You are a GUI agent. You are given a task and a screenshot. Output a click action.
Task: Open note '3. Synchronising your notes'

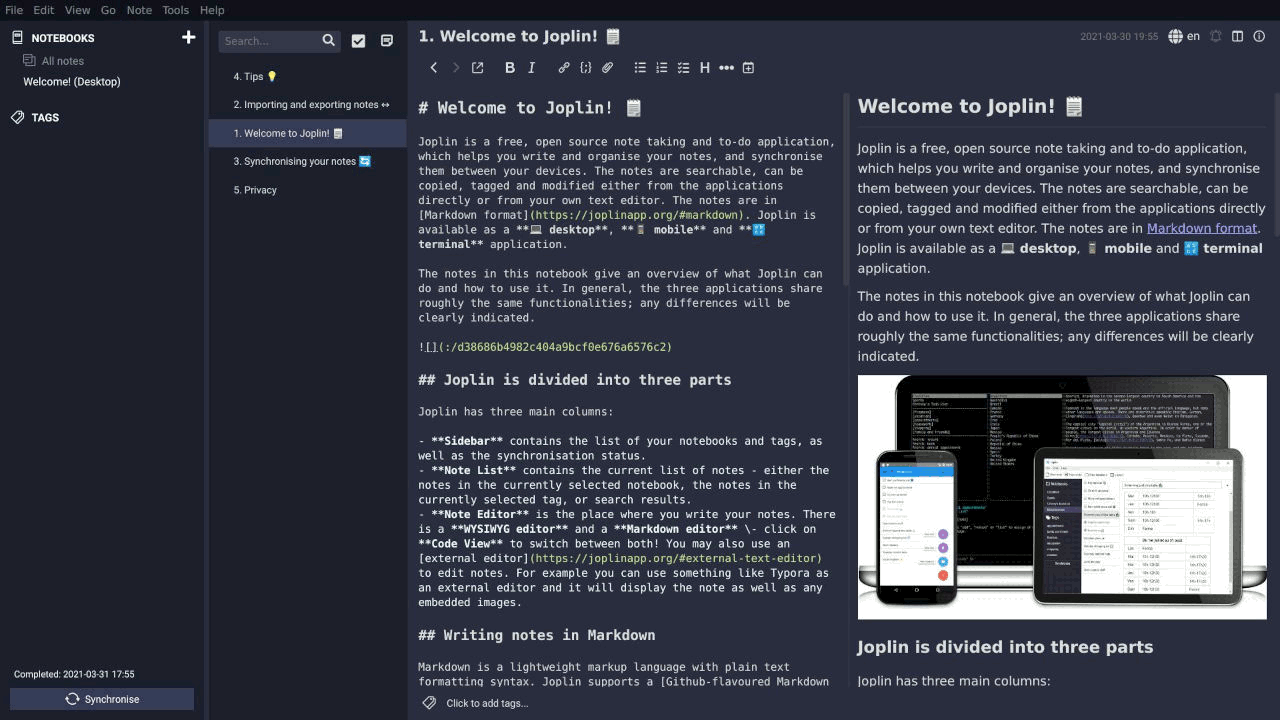click(307, 161)
